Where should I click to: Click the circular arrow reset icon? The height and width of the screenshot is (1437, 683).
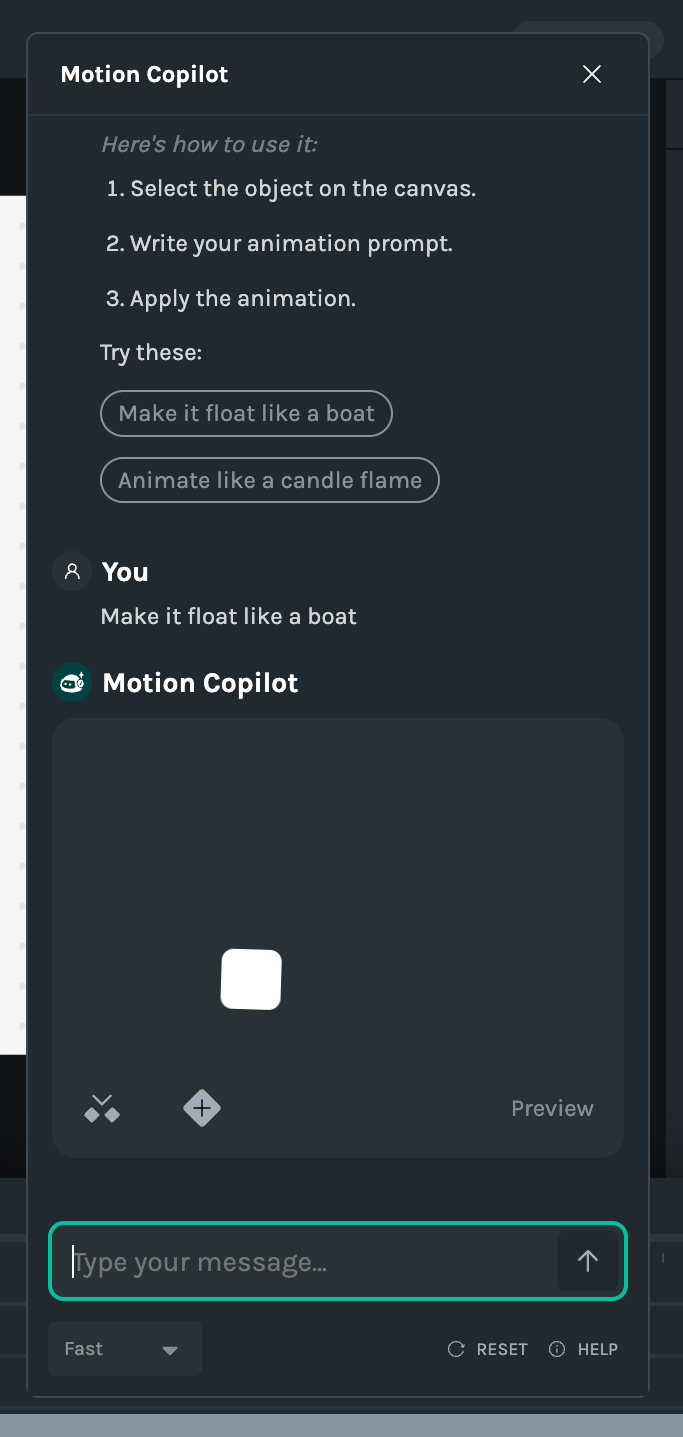(456, 1349)
